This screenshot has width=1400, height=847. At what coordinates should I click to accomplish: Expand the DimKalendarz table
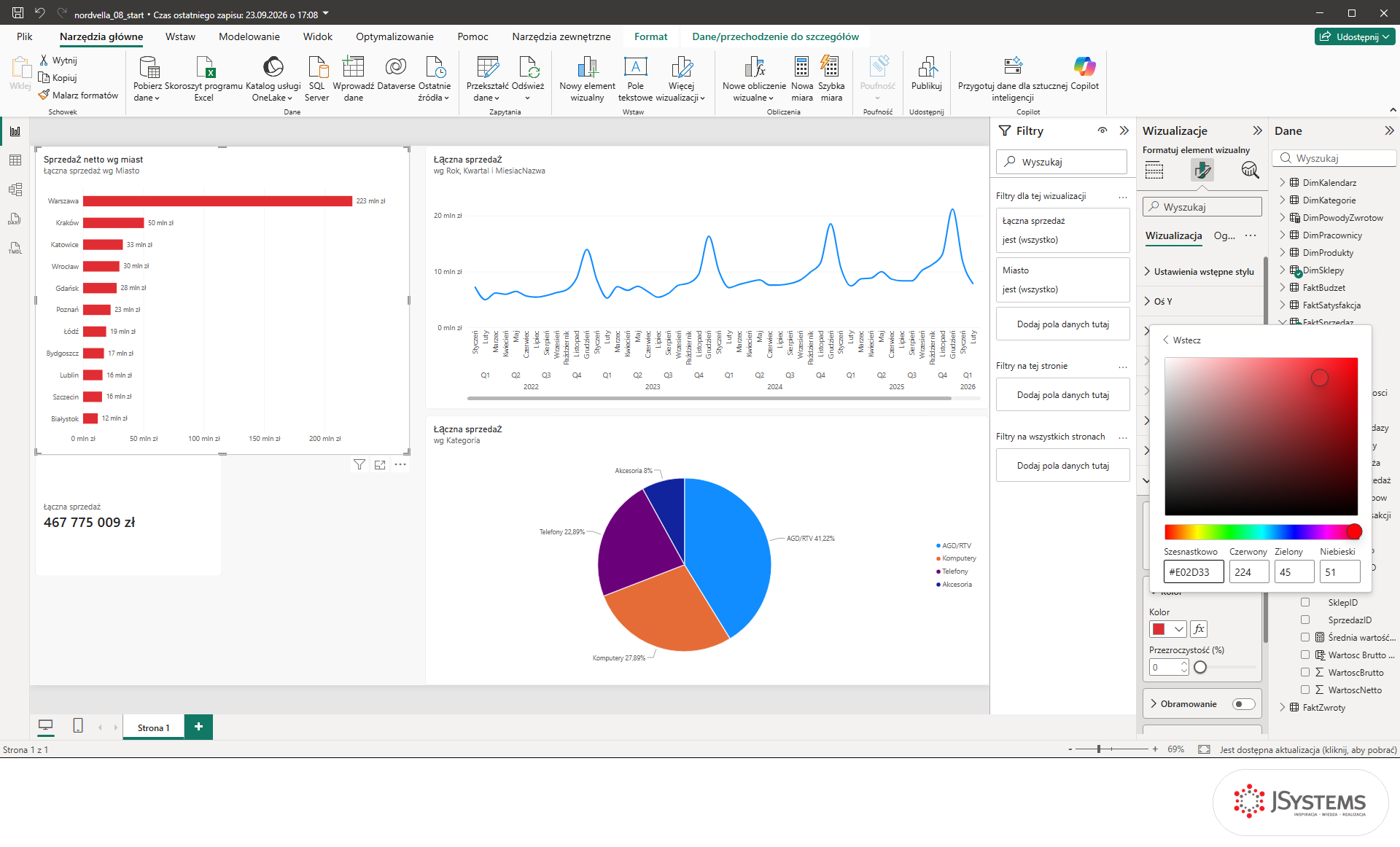(x=1283, y=182)
